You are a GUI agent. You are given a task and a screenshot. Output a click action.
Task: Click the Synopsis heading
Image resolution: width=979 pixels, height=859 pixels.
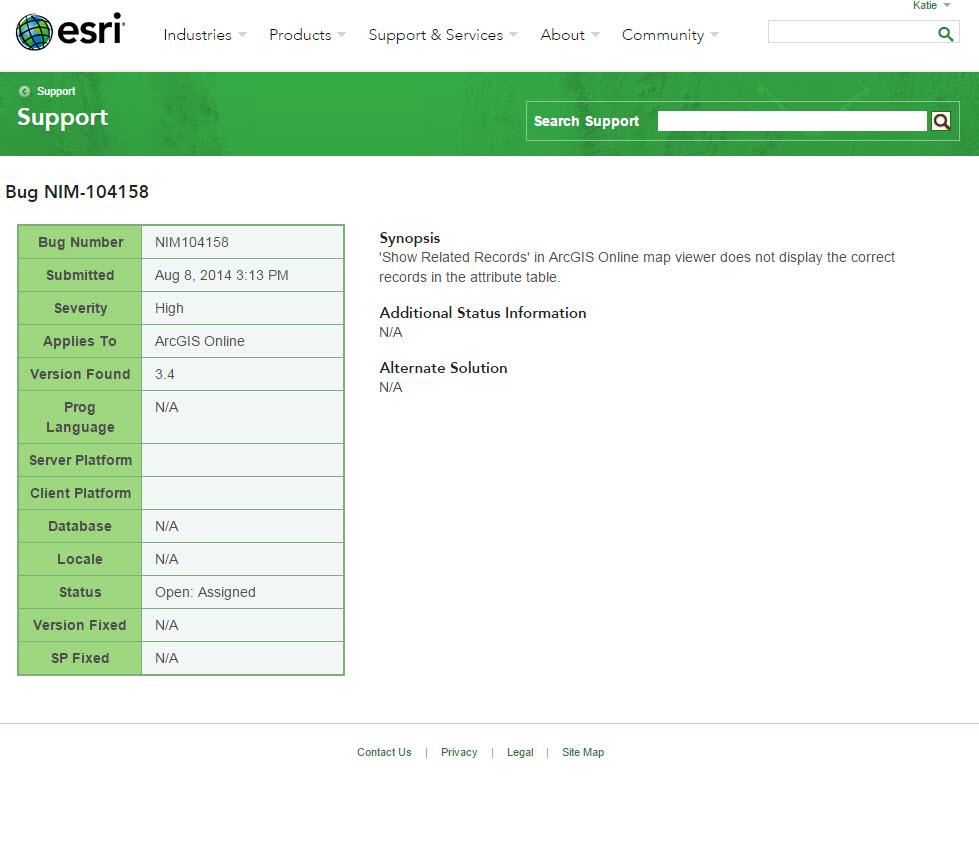[x=410, y=238]
